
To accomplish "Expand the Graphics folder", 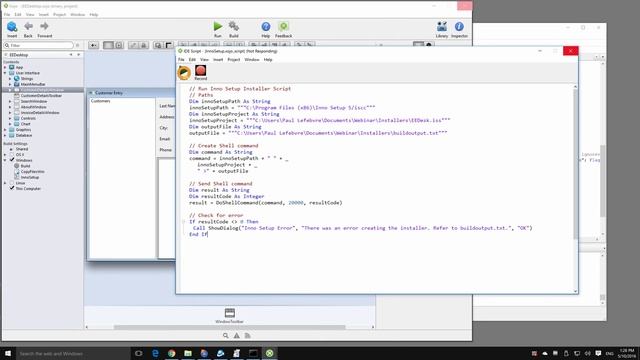I will pyautogui.click(x=5, y=130).
